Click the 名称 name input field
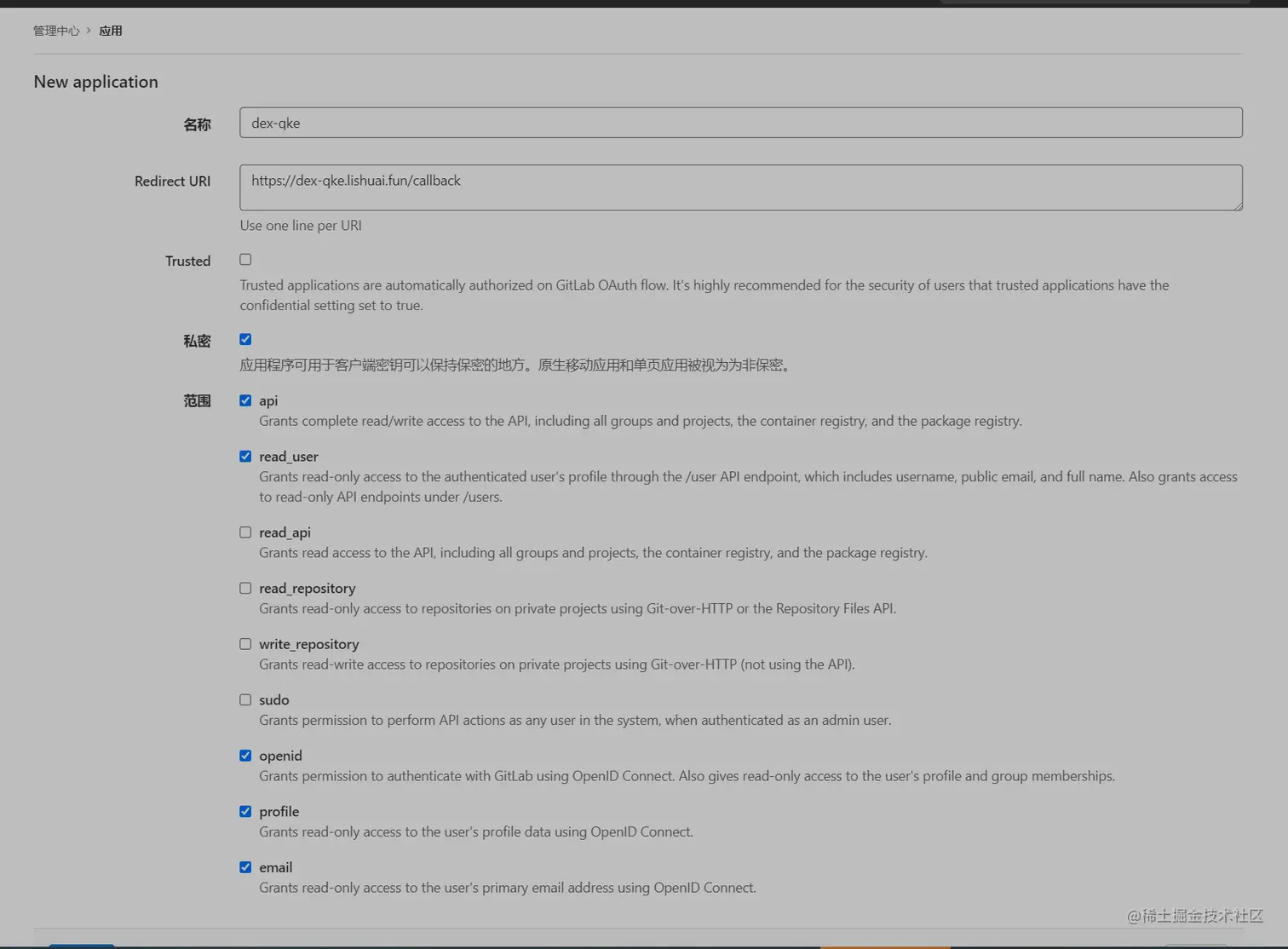1288x949 pixels. 740,123
